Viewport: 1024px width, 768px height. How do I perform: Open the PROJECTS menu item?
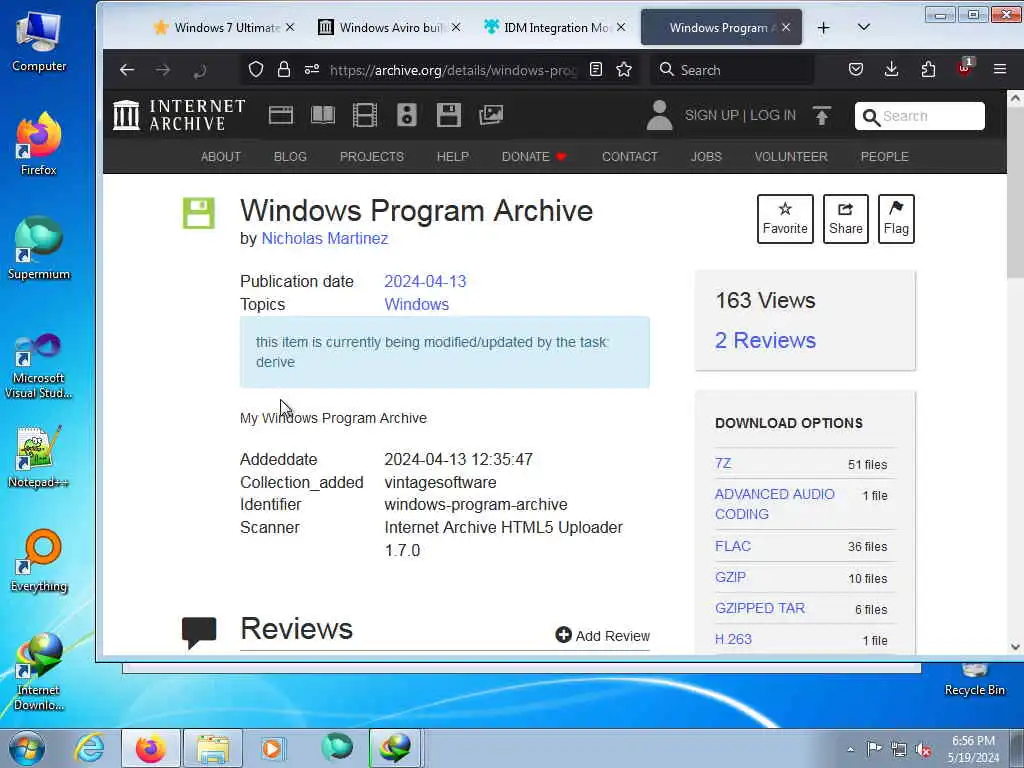click(372, 157)
